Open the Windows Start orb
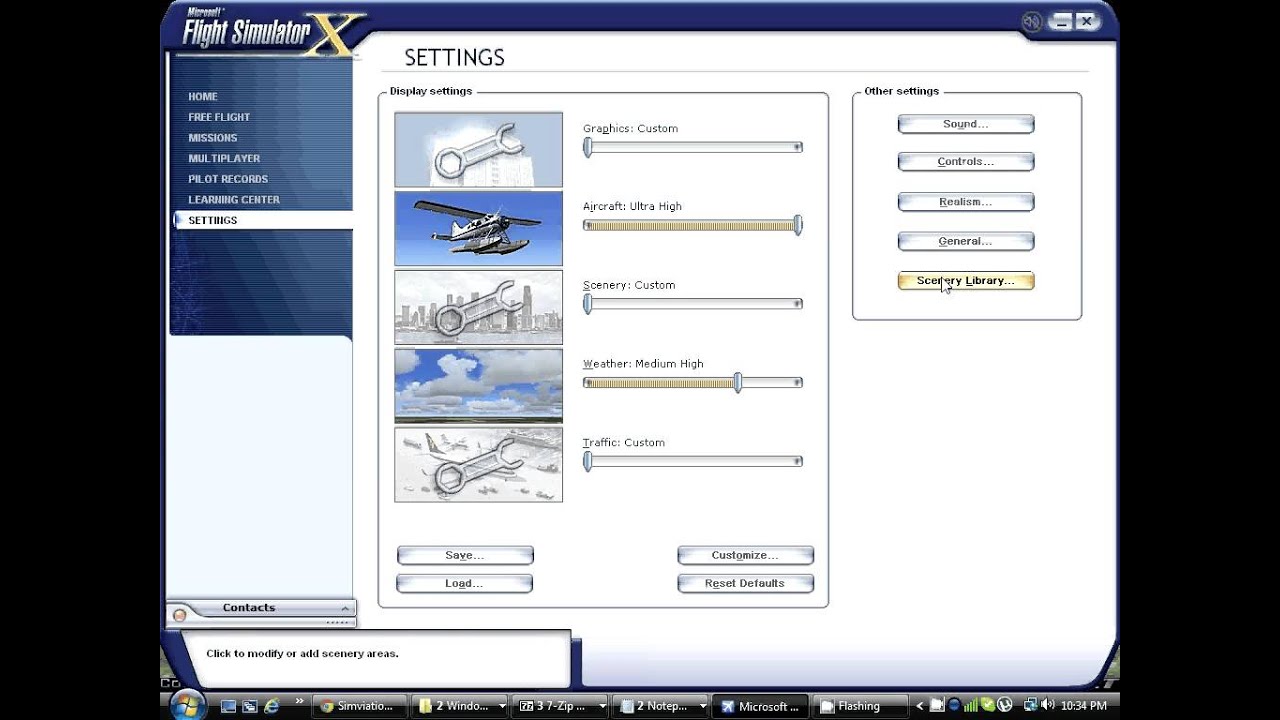This screenshot has width=1280, height=720. 187,705
